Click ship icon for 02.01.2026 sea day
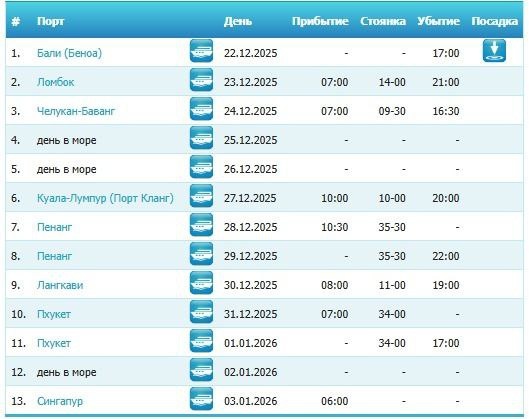 [201, 370]
